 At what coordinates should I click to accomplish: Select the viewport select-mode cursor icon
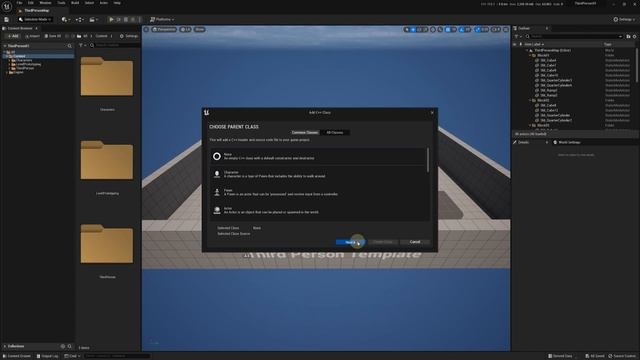pyautogui.click(x=407, y=29)
